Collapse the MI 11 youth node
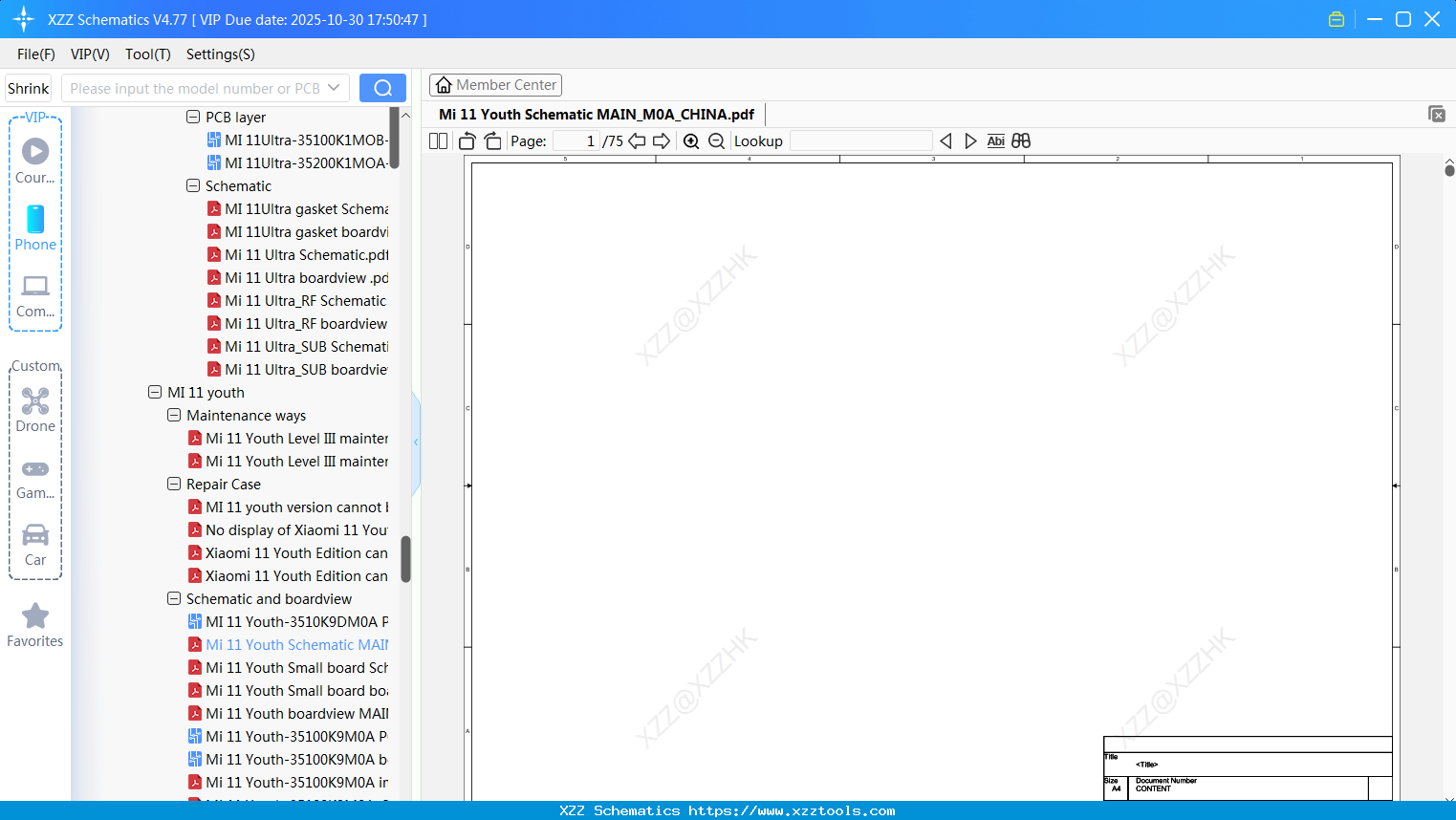Viewport: 1456px width, 820px height. coord(155,392)
